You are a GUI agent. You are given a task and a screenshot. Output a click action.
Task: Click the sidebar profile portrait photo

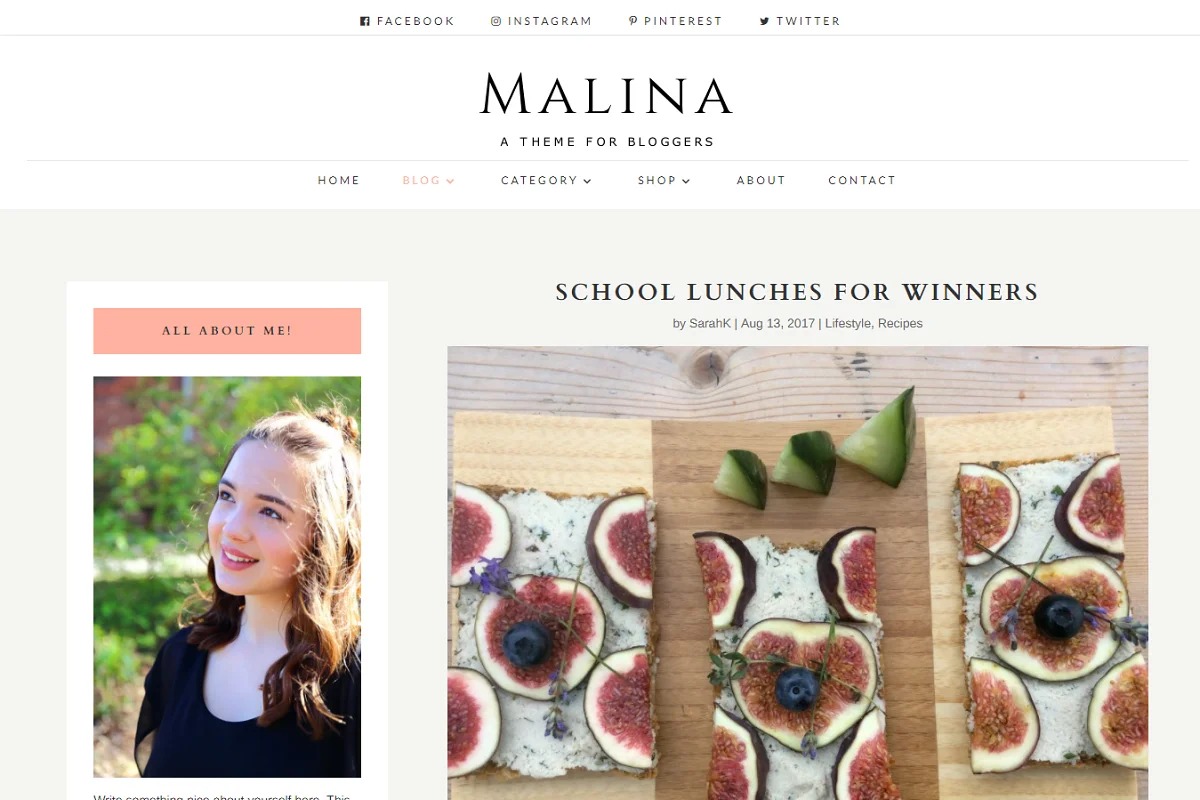[x=227, y=576]
